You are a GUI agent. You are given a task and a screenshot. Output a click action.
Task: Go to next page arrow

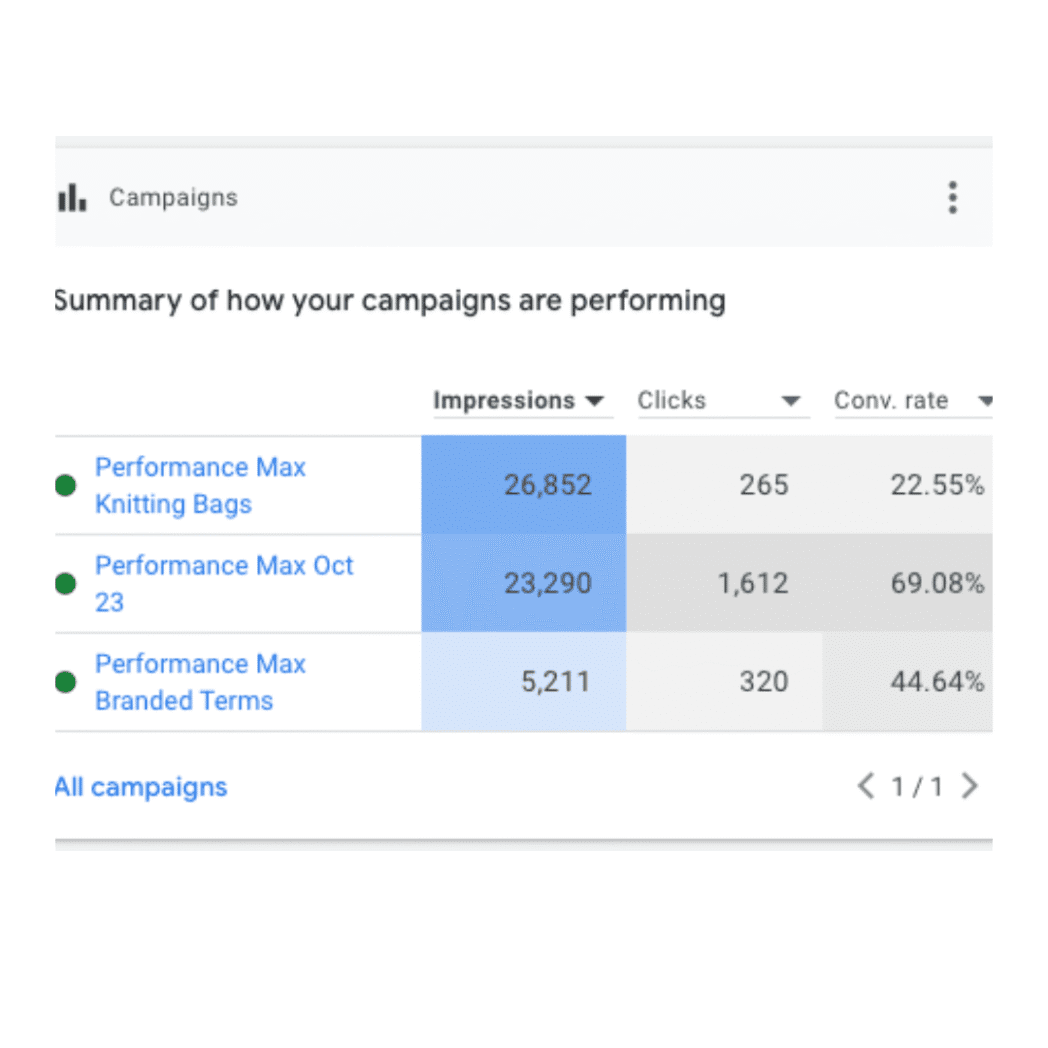[969, 786]
